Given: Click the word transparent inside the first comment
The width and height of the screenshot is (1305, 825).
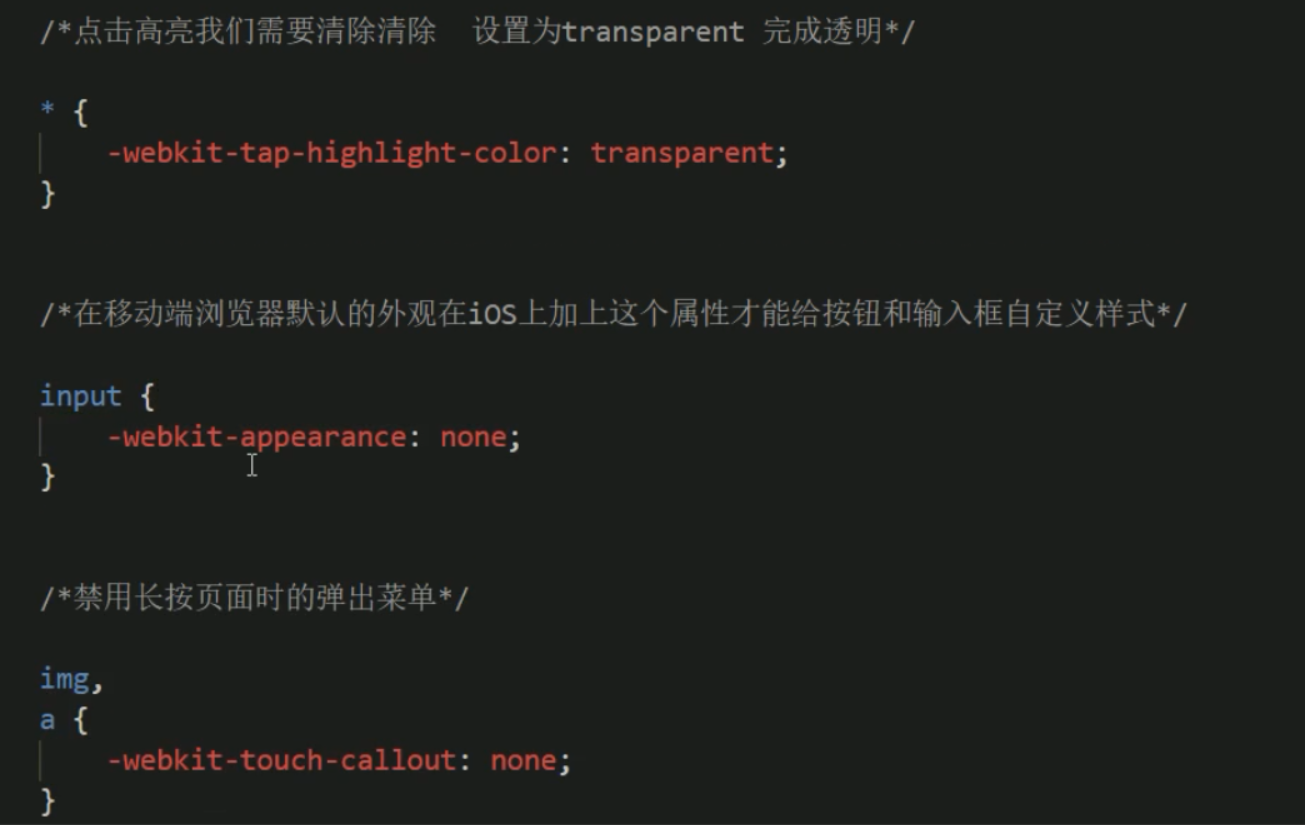Looking at the screenshot, I should [653, 32].
